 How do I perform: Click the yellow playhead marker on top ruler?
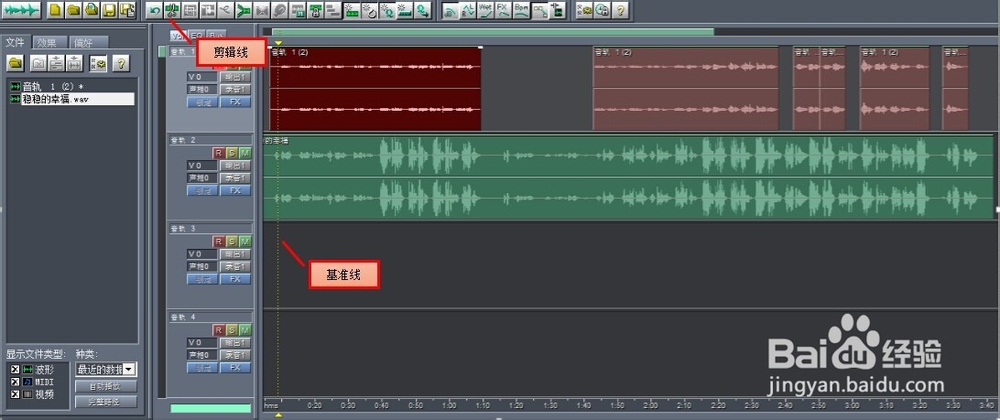(x=278, y=43)
